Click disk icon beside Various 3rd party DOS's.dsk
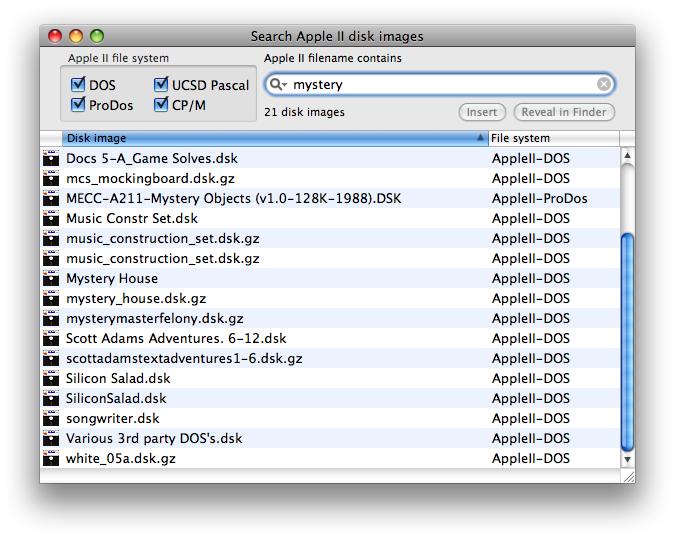This screenshot has width=675, height=538. [x=51, y=439]
